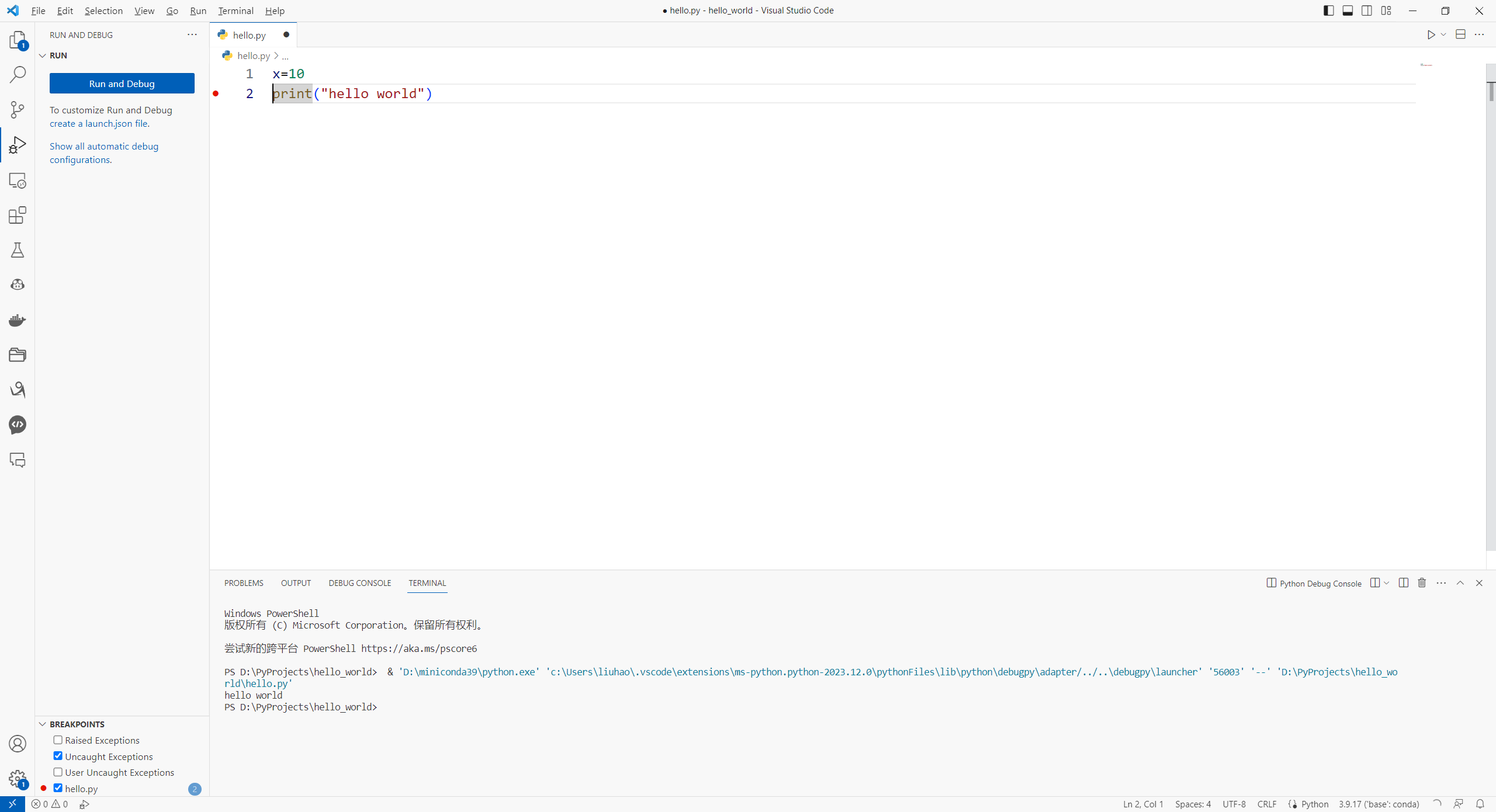Close the terminal panel
The height and width of the screenshot is (812, 1496).
(x=1479, y=583)
